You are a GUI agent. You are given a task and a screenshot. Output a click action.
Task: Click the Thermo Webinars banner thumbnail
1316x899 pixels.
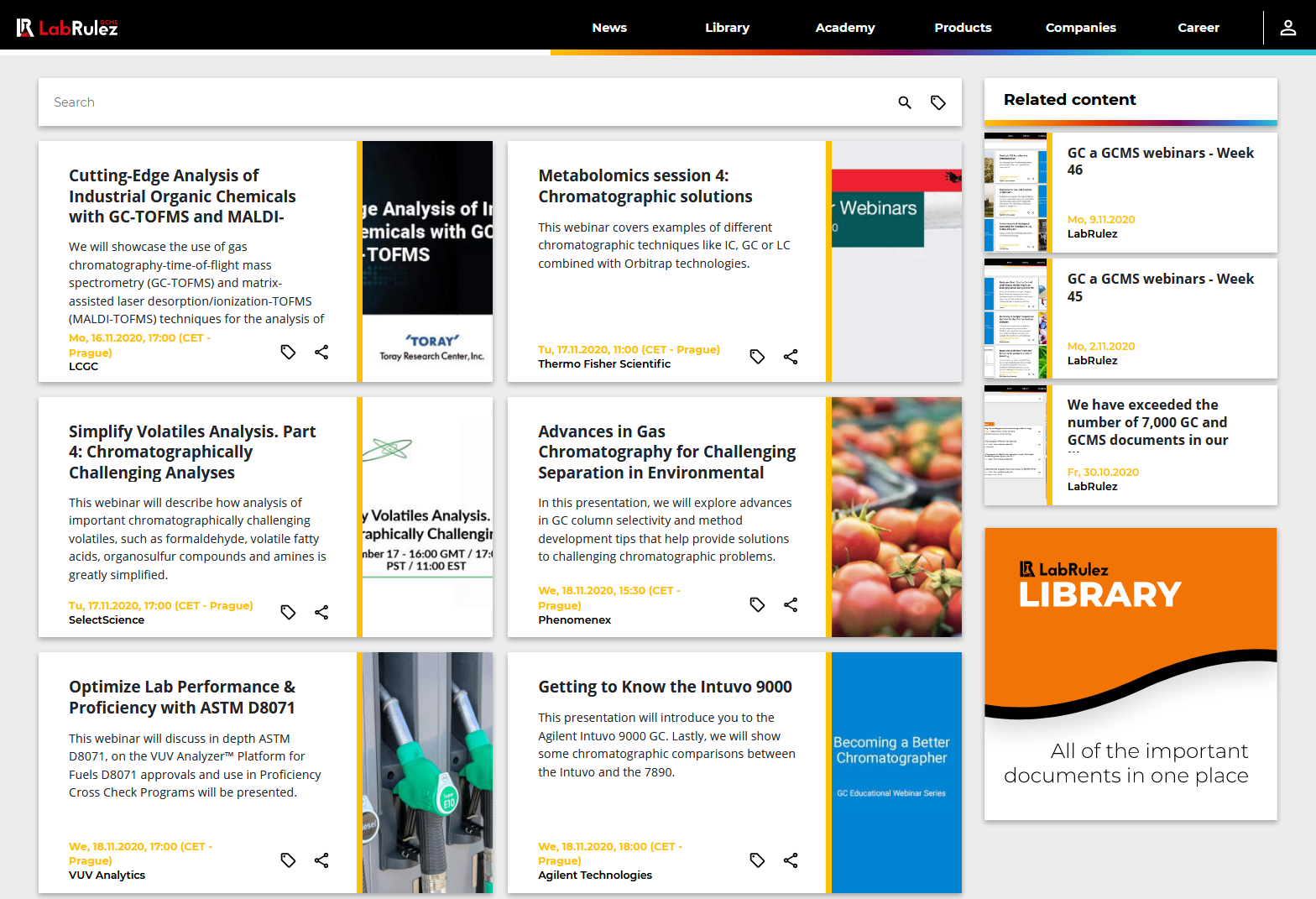point(896,262)
